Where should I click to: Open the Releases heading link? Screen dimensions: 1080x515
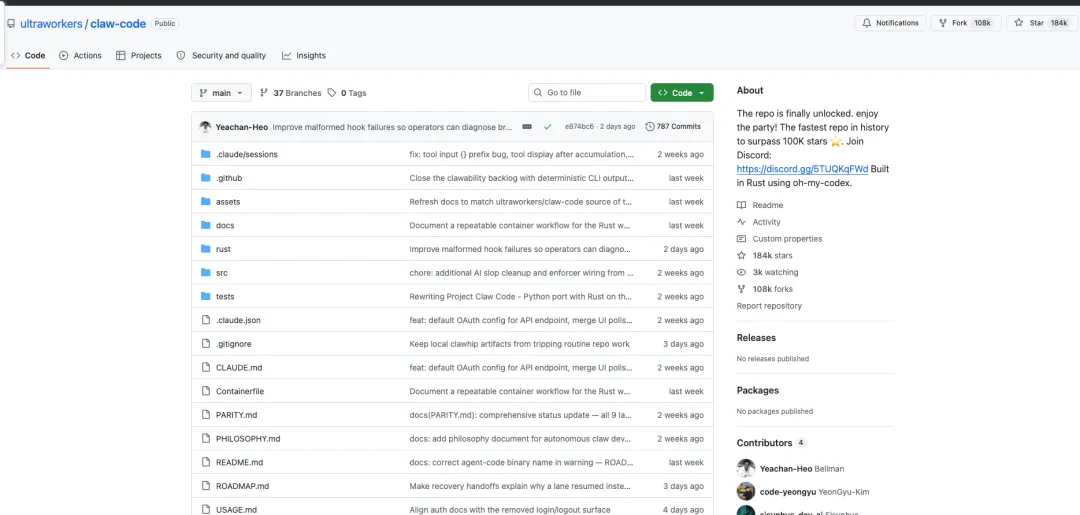pyautogui.click(x=756, y=338)
